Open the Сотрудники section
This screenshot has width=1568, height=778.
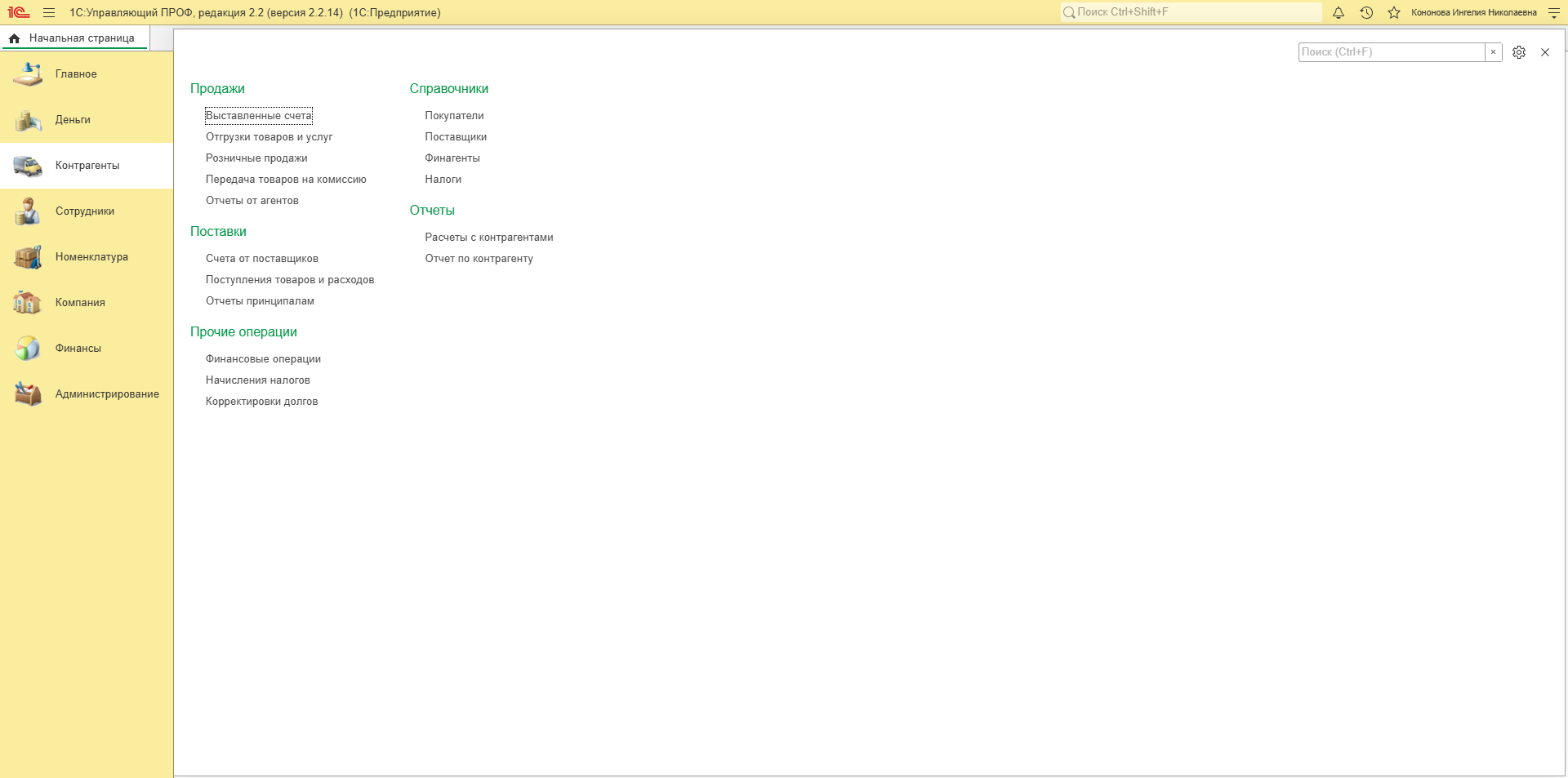(87, 211)
